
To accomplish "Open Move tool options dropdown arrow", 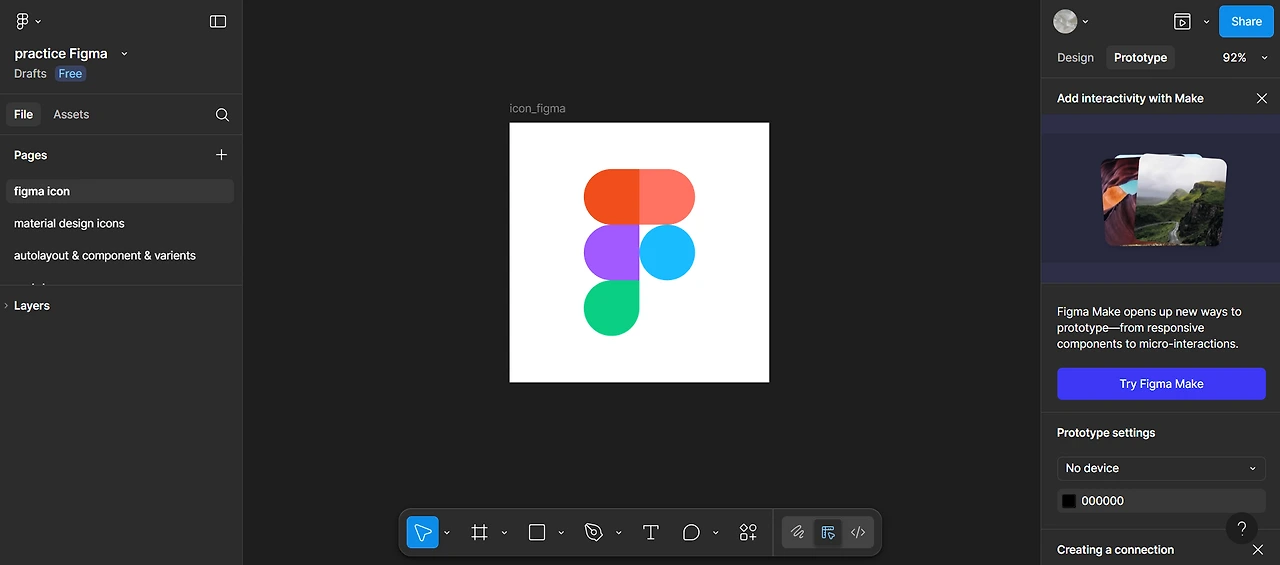I will point(447,533).
